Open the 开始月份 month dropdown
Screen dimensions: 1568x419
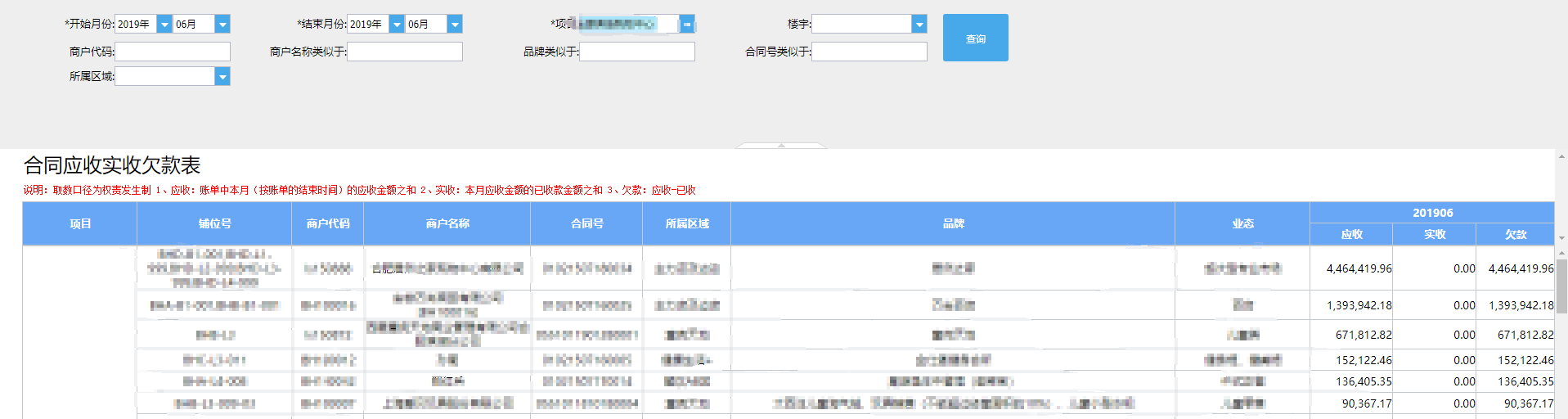(222, 25)
